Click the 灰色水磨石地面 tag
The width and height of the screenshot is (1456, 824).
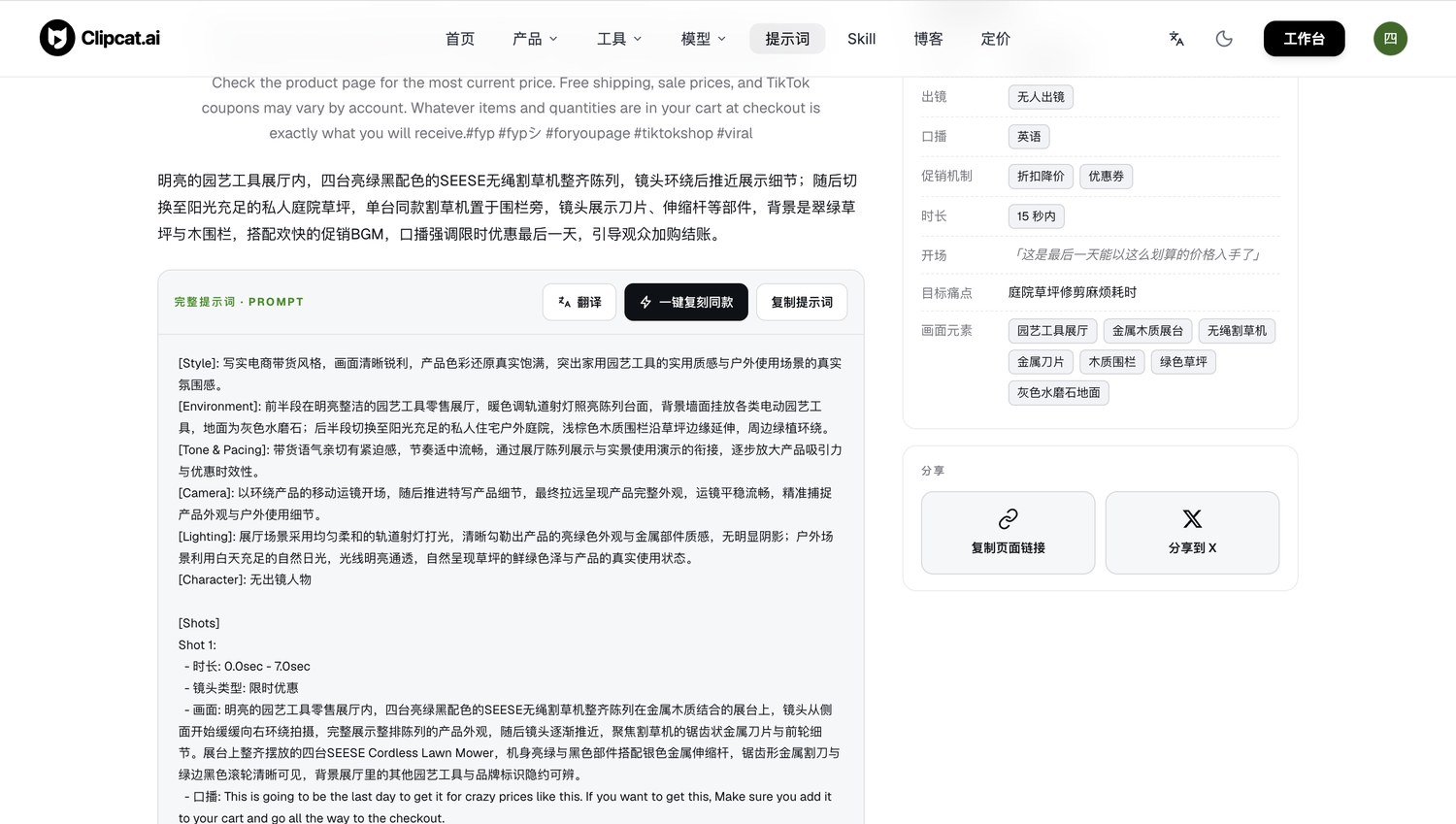pos(1058,393)
